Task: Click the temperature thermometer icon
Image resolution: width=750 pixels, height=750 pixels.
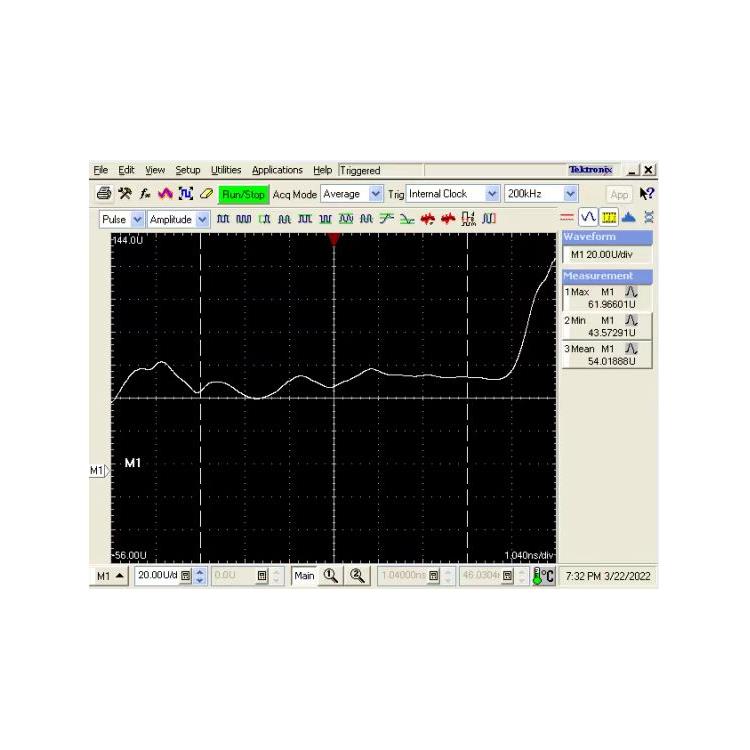Action: point(543,576)
